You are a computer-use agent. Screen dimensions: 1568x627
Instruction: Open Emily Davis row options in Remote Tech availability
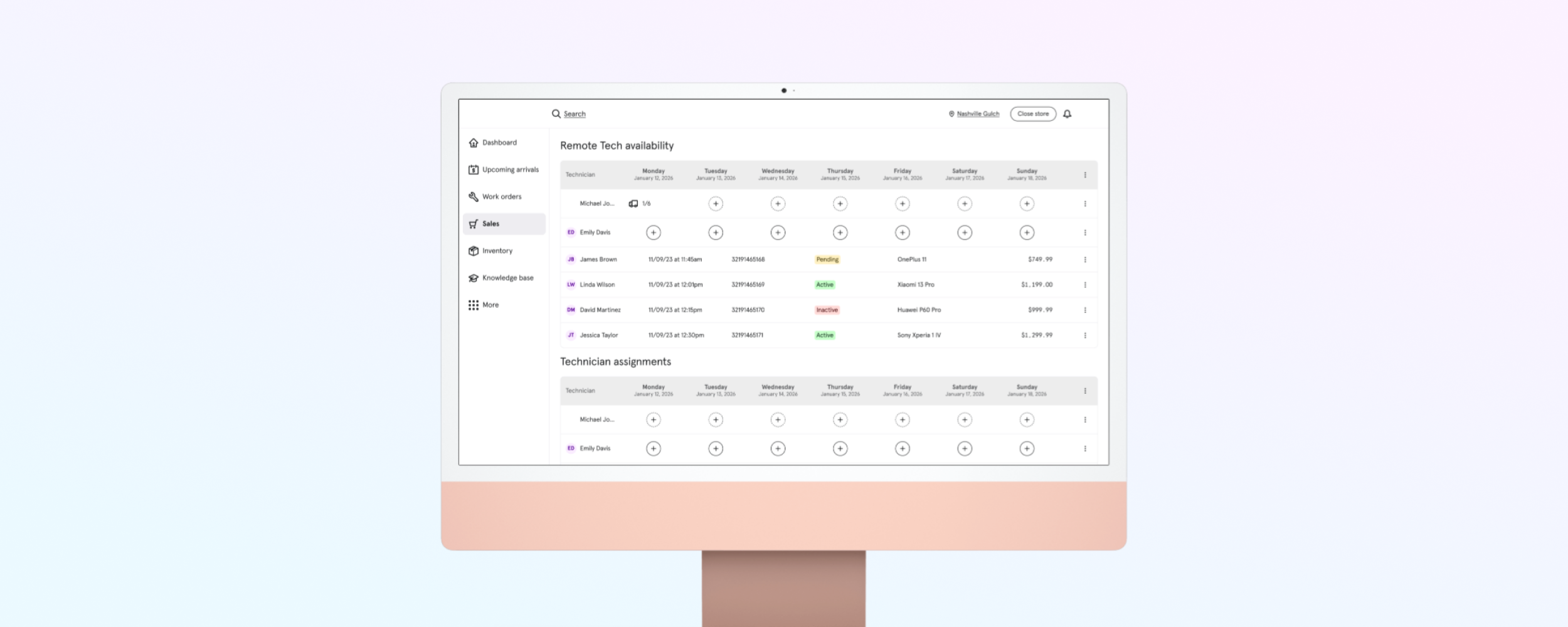(x=1085, y=233)
